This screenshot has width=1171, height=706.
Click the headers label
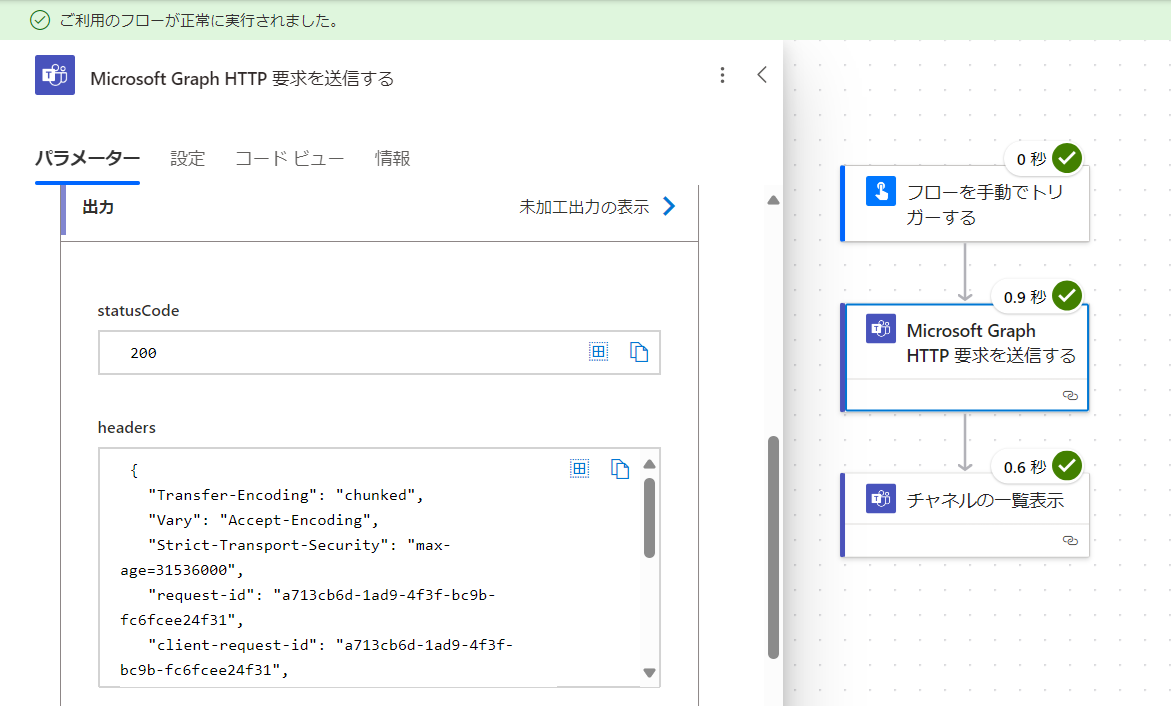(x=127, y=427)
